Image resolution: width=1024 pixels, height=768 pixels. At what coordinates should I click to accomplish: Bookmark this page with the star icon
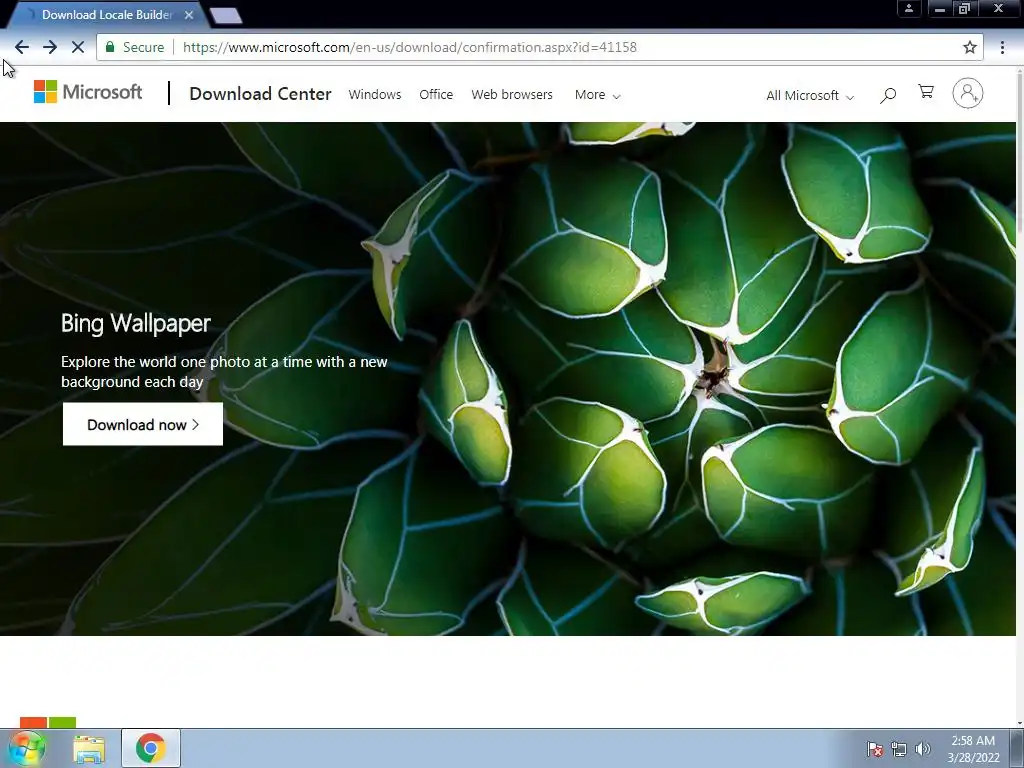coord(970,47)
